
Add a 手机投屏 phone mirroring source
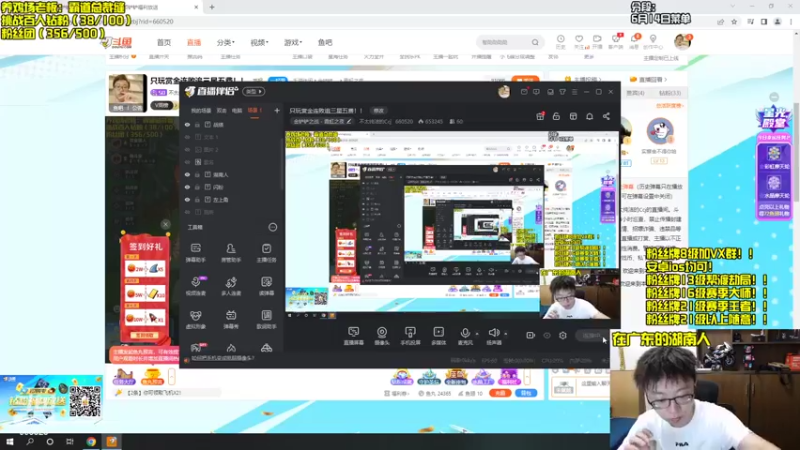(410, 336)
